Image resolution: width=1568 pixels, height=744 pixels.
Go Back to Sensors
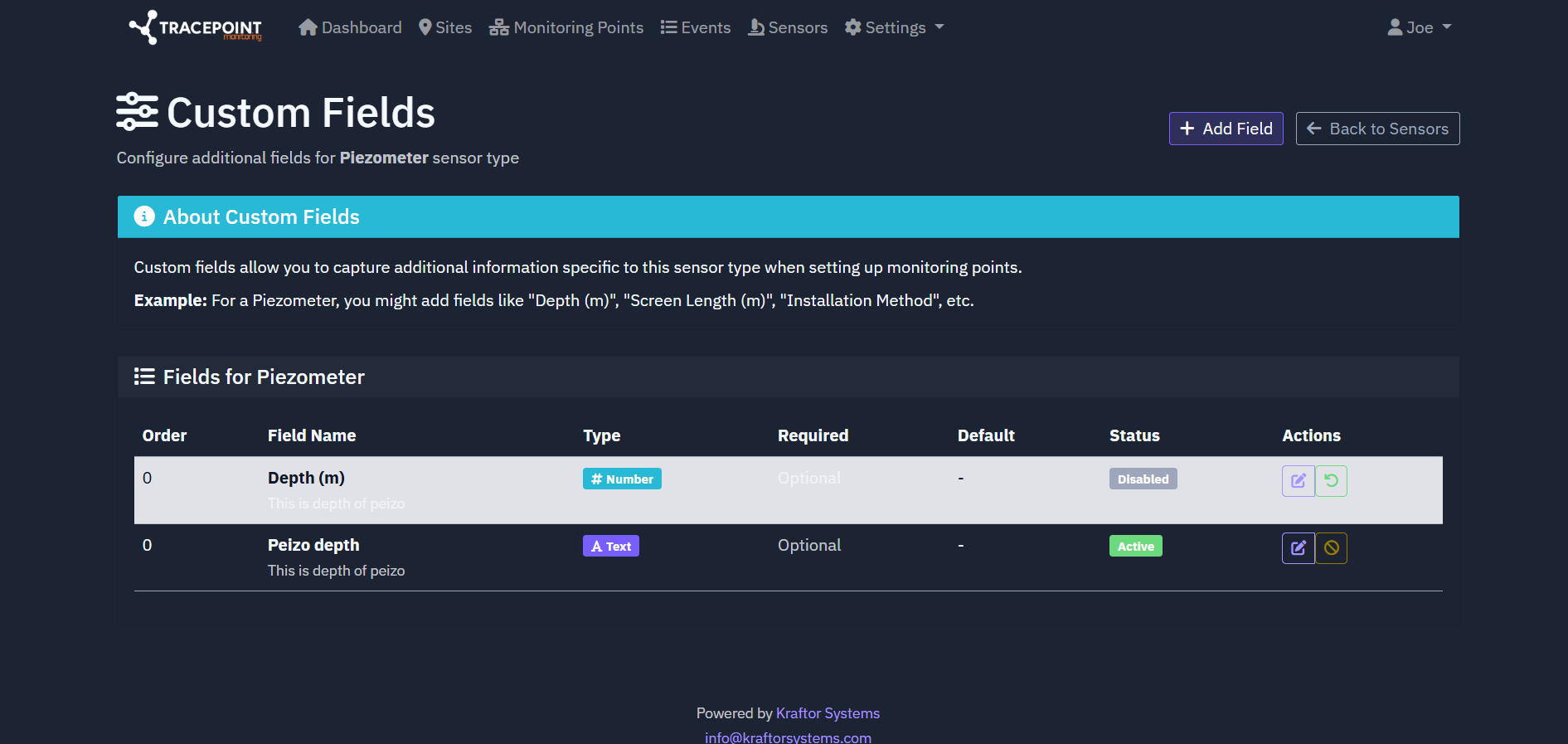coord(1378,129)
